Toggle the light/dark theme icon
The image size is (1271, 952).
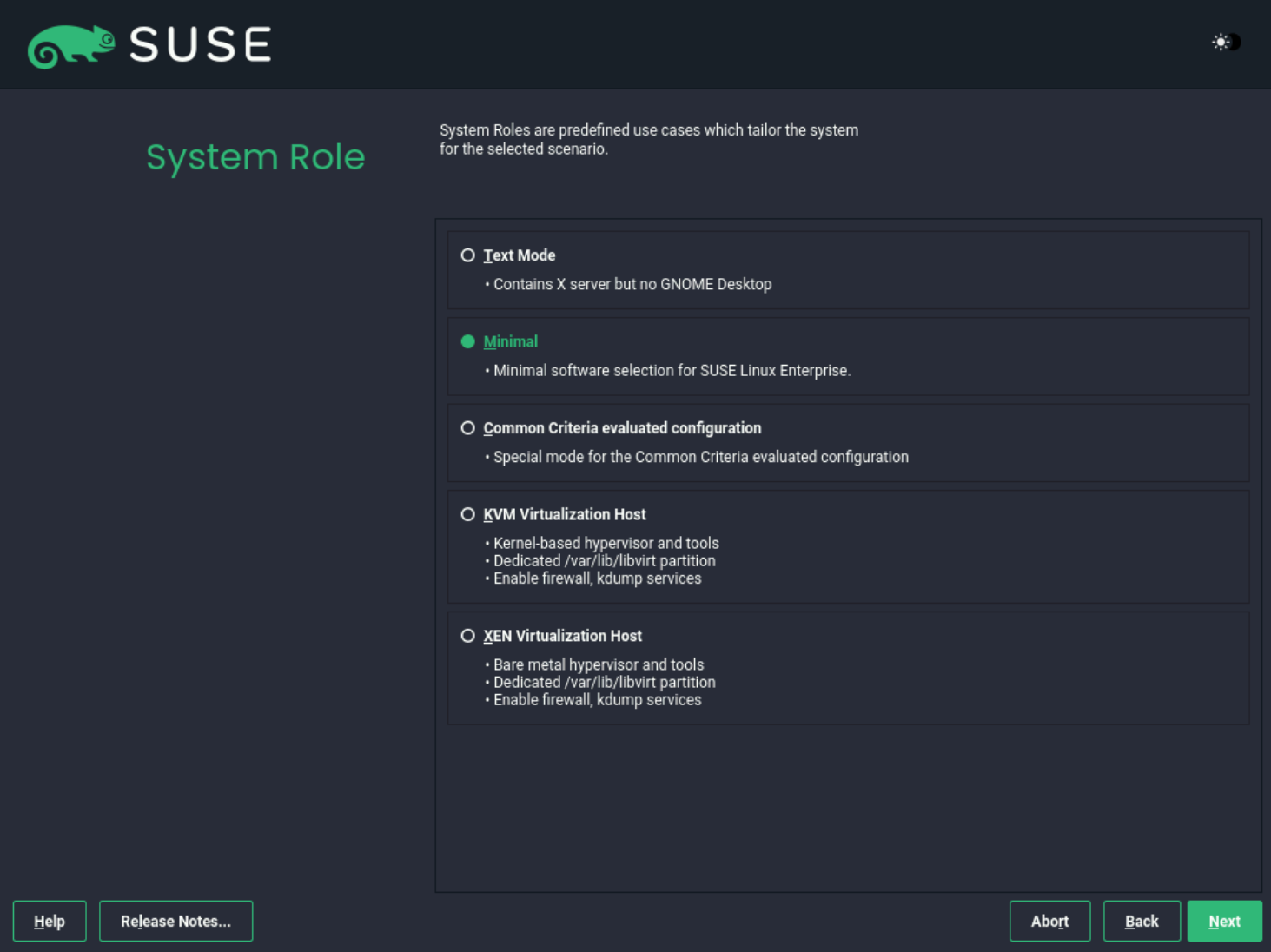[1226, 42]
